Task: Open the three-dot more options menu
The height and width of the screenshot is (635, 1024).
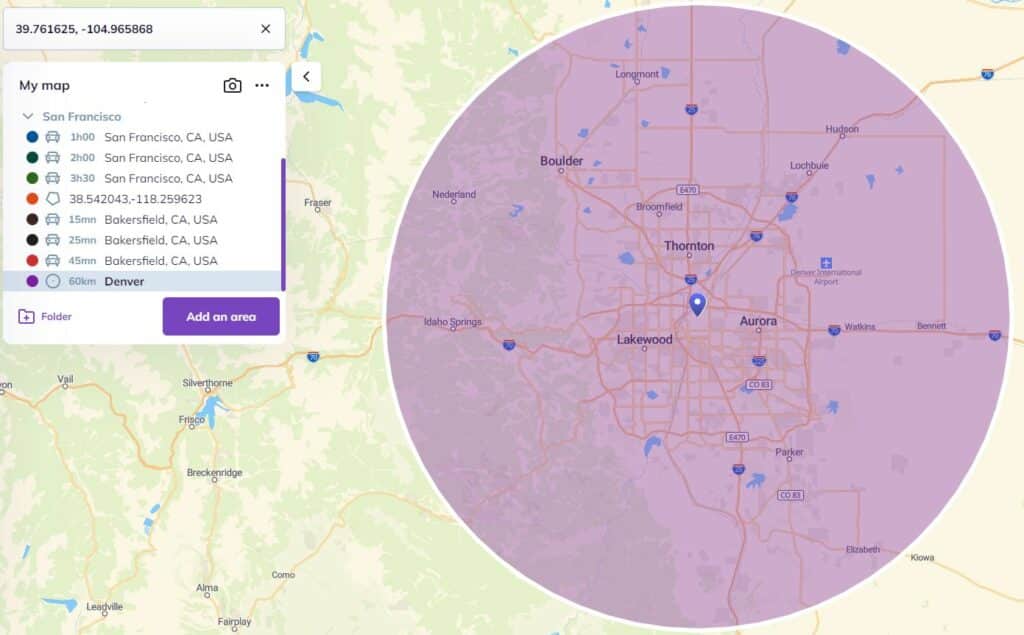Action: 262,86
